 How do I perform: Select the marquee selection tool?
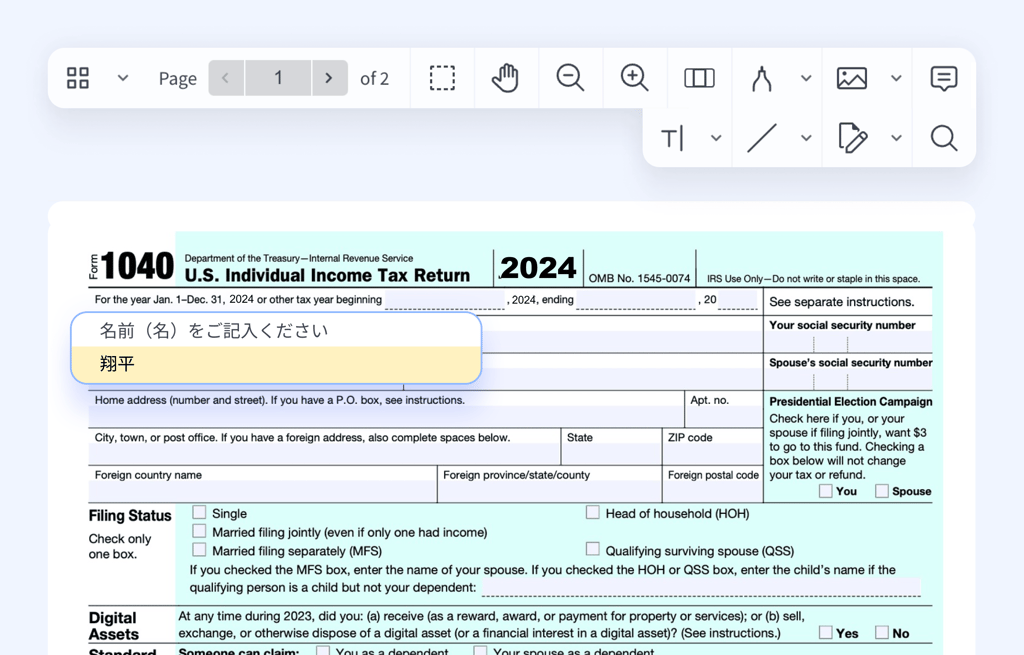(442, 78)
